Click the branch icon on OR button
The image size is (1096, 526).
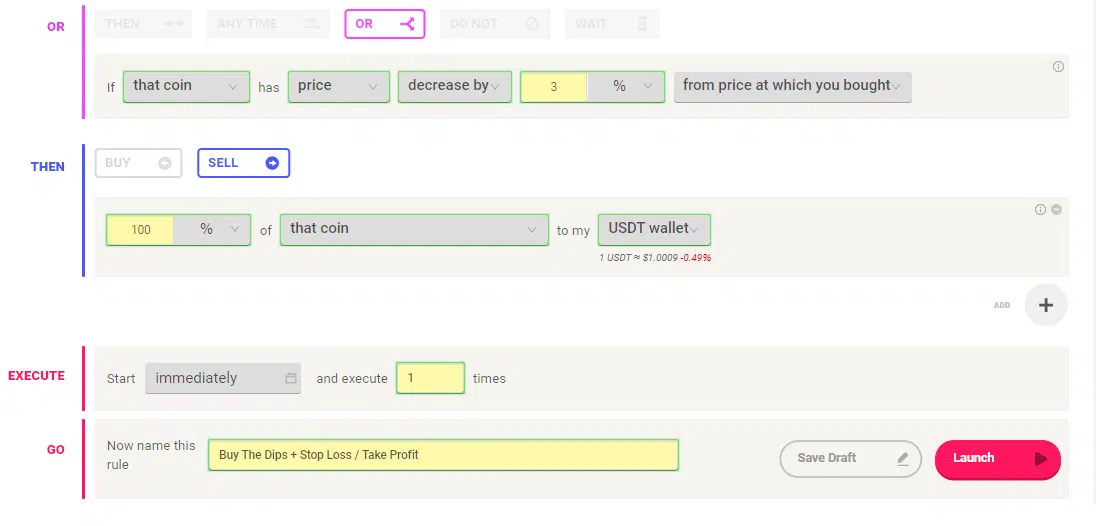[x=407, y=24]
